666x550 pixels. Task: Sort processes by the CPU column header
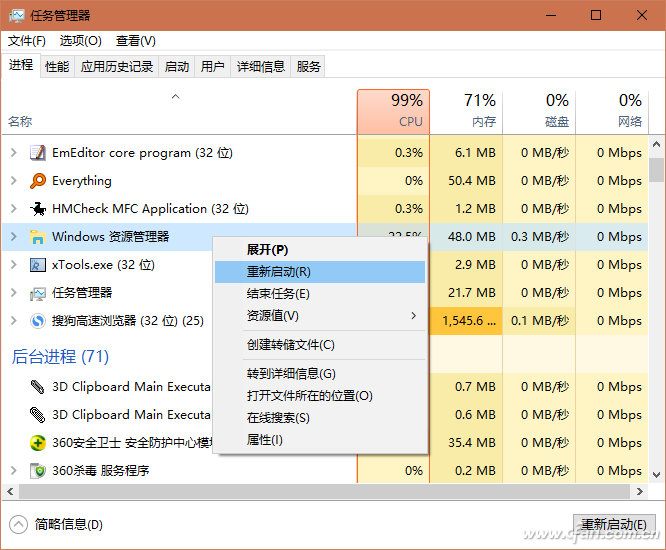tap(393, 111)
